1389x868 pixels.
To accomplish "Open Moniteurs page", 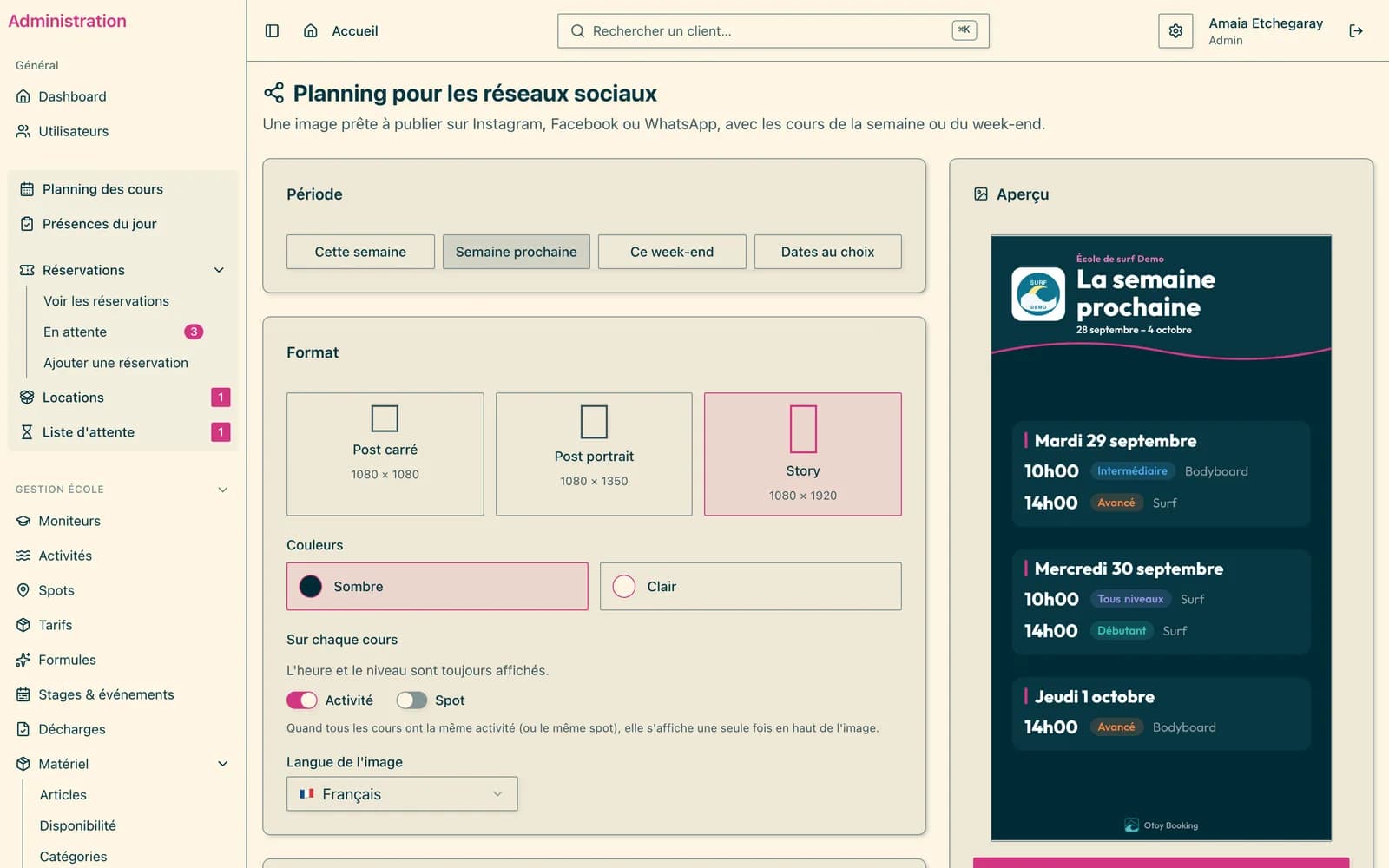I will click(122, 521).
